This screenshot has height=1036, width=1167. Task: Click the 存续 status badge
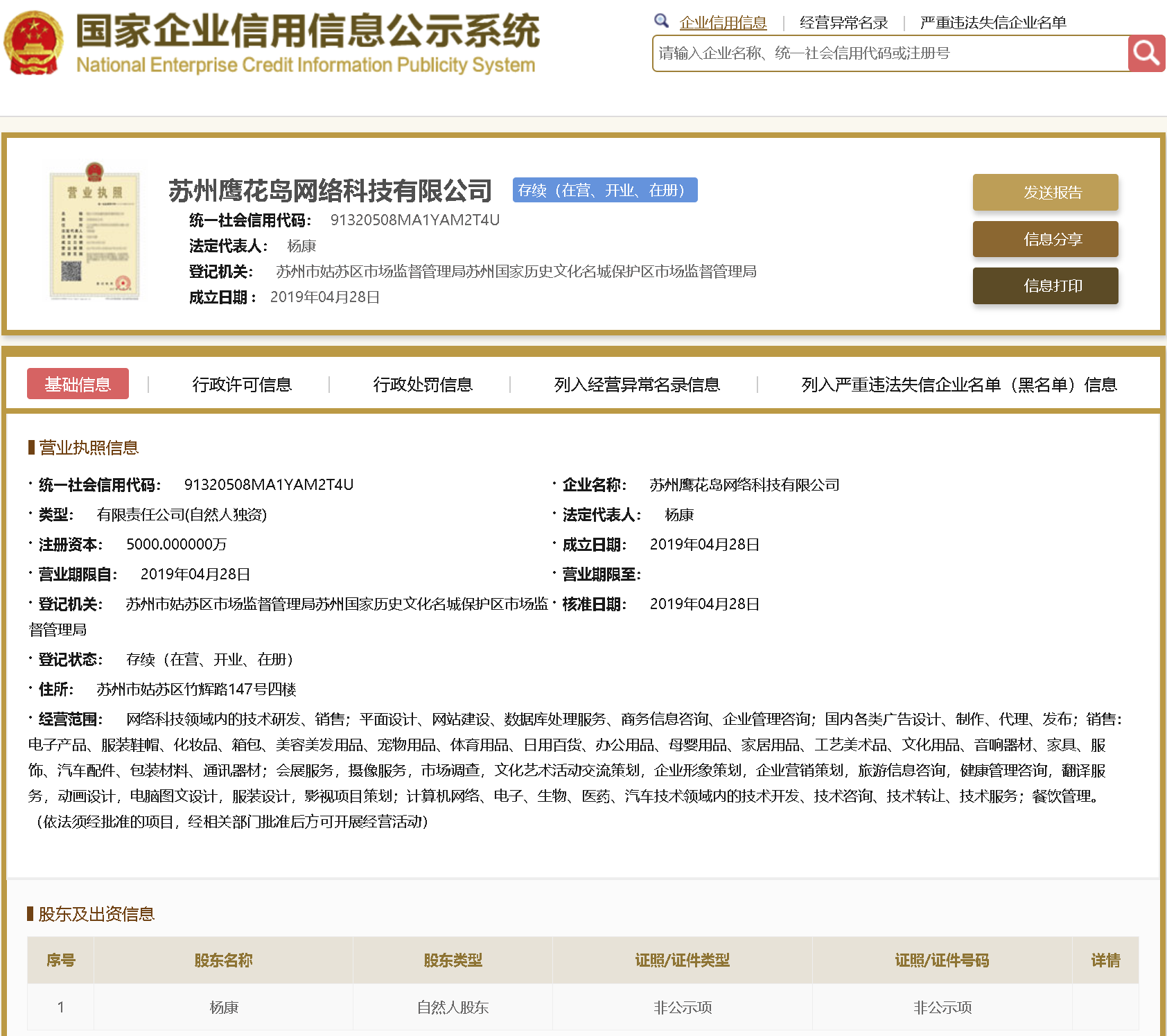pos(604,190)
